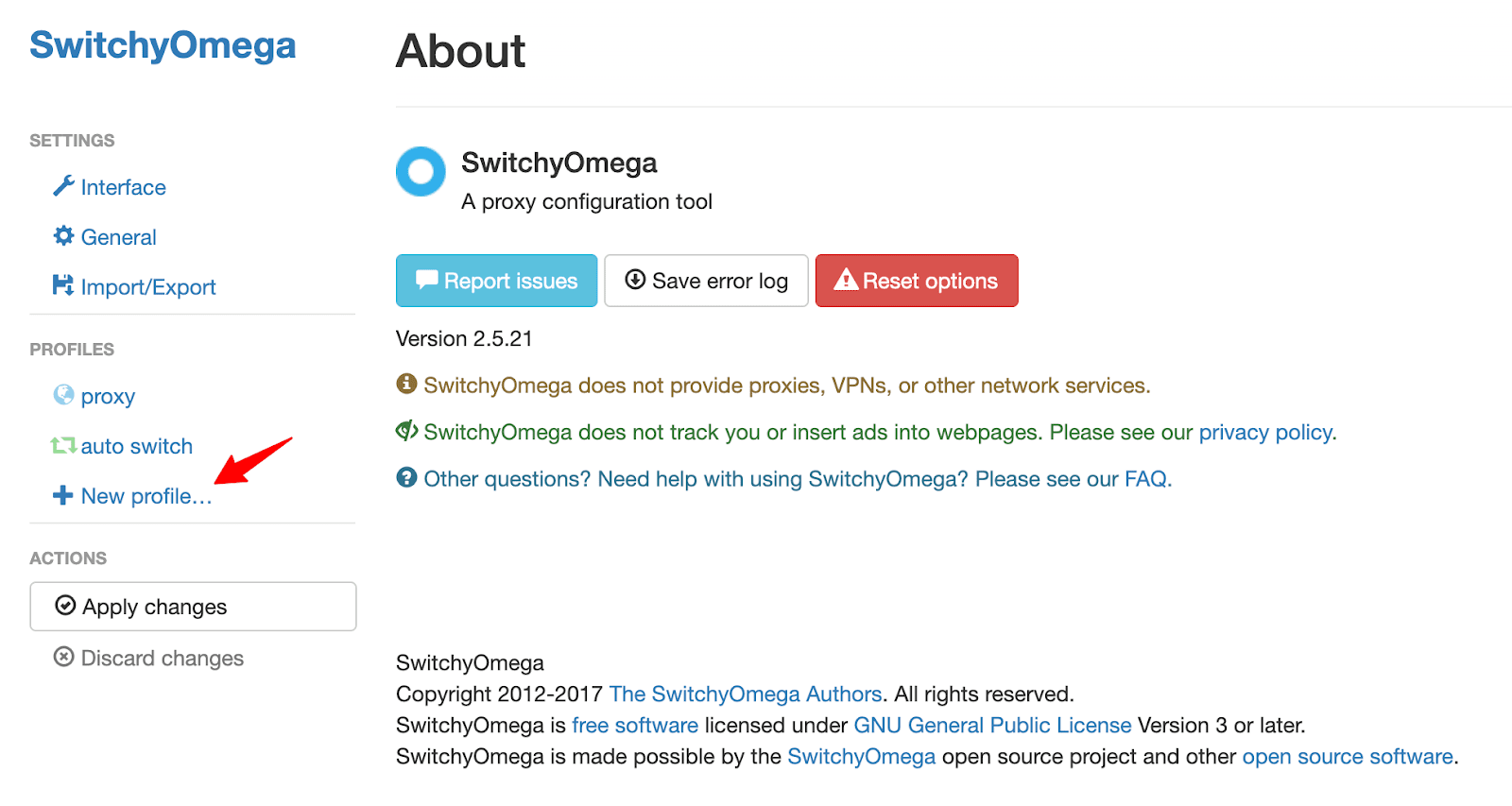Follow the GNU General Public License link

[992, 726]
